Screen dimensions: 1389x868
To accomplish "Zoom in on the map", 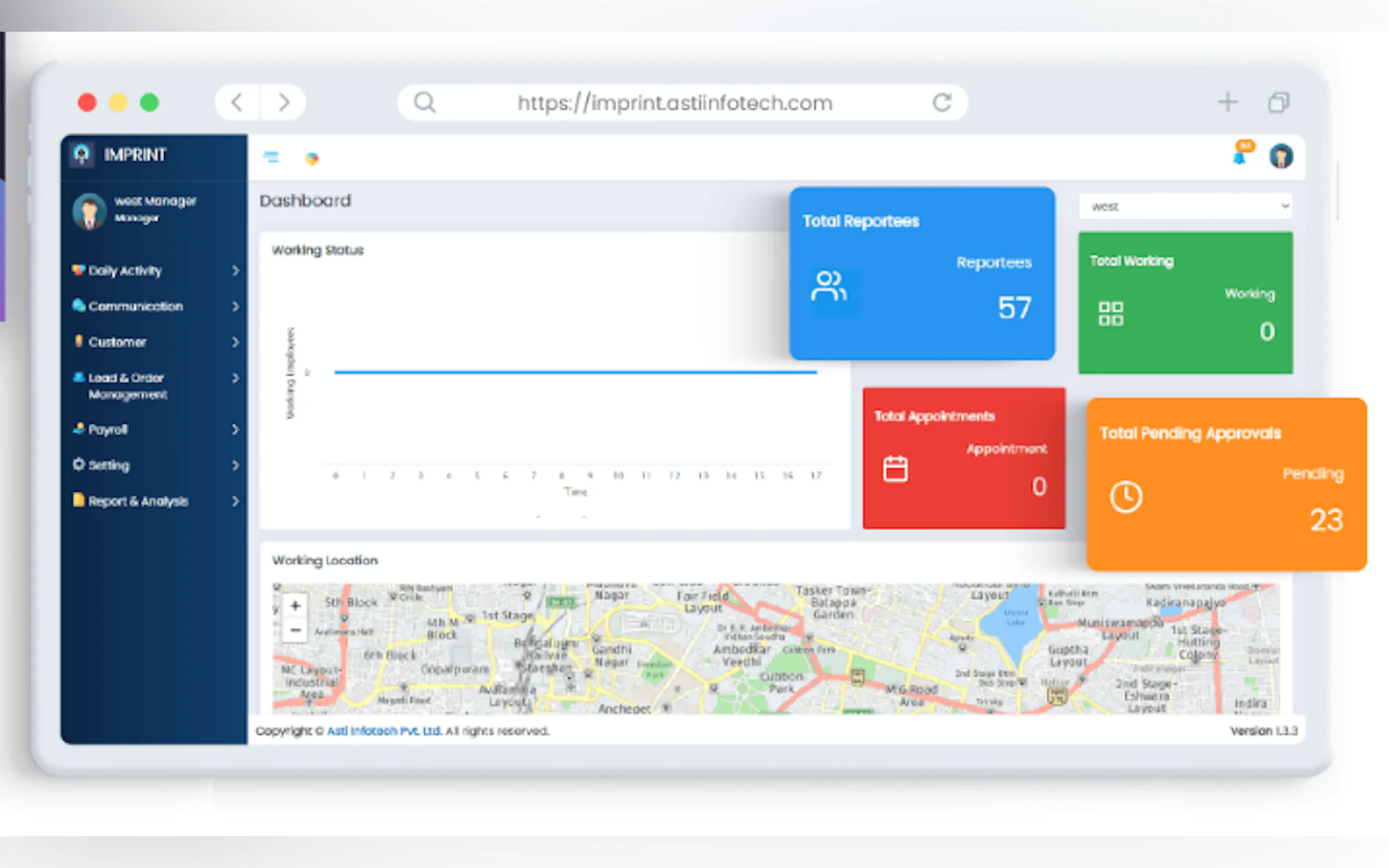I will tap(295, 606).
